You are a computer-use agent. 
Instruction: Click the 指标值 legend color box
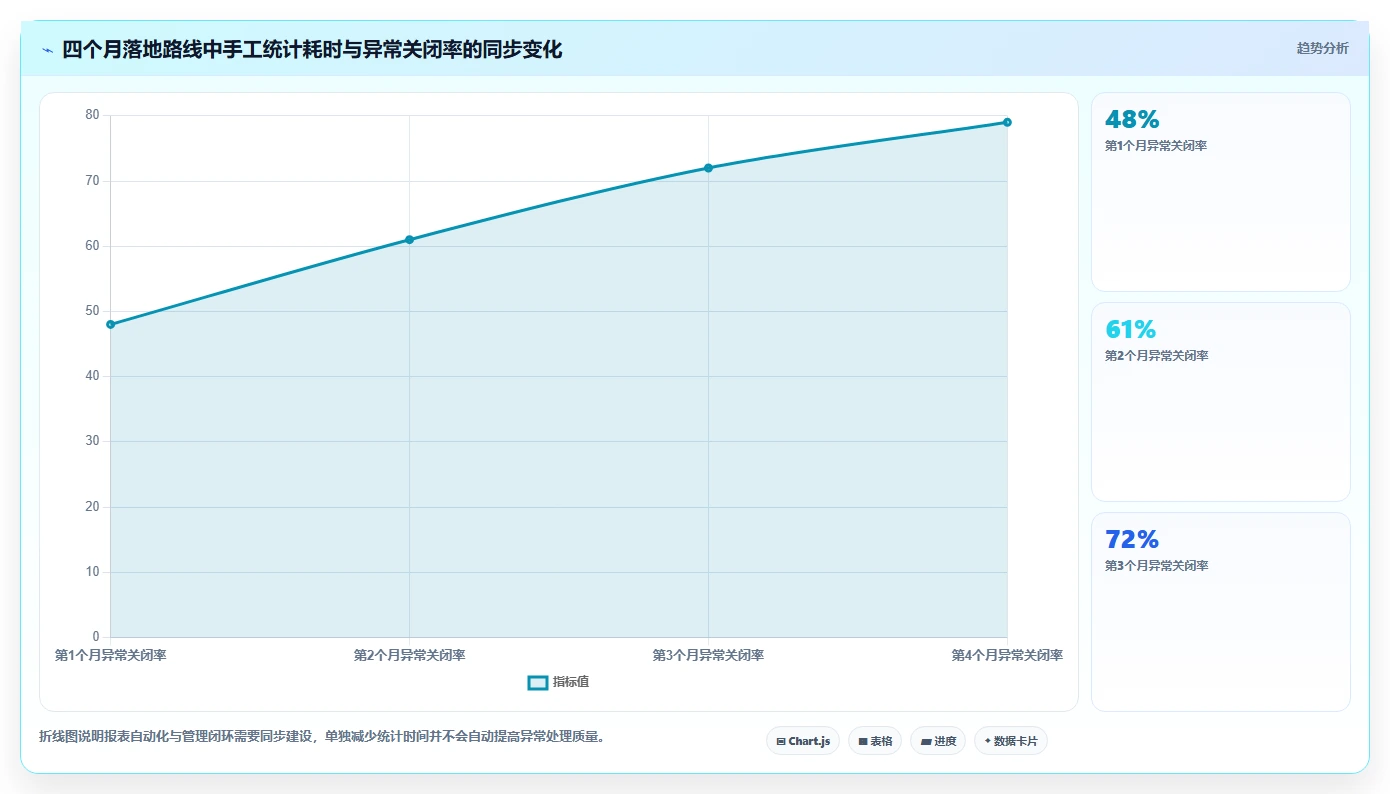tap(537, 682)
